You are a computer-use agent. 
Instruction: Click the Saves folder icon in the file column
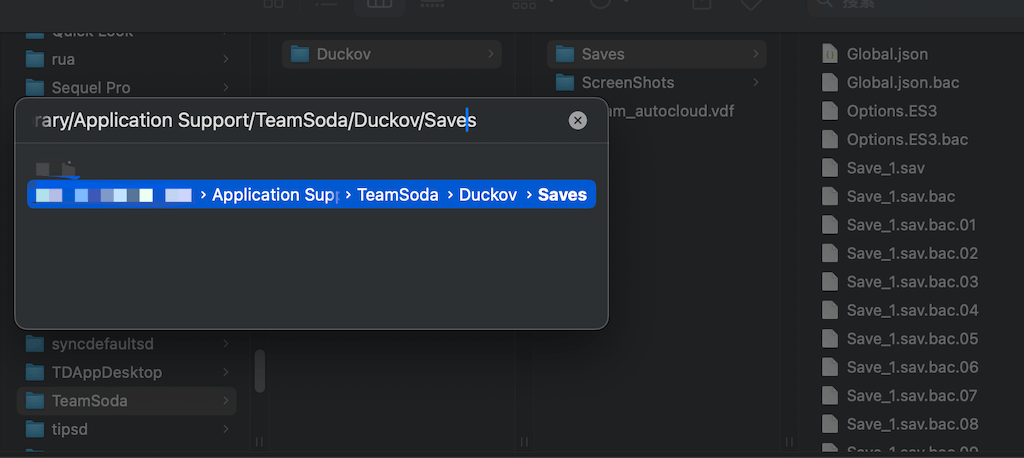coord(563,54)
